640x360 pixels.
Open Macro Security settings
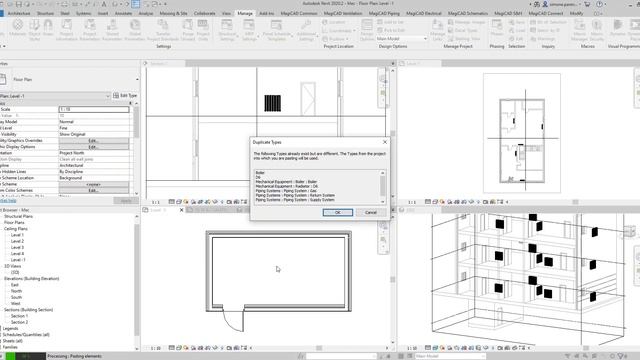(597, 29)
